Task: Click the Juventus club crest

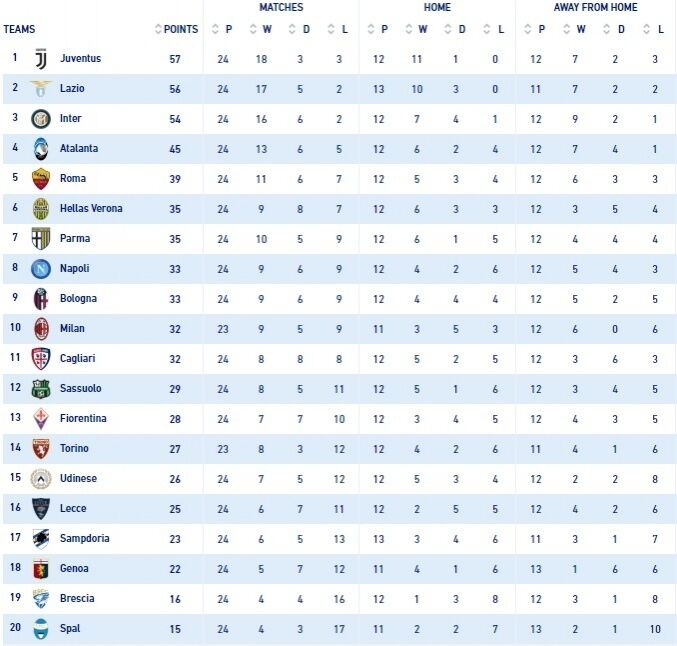Action: tap(41, 59)
